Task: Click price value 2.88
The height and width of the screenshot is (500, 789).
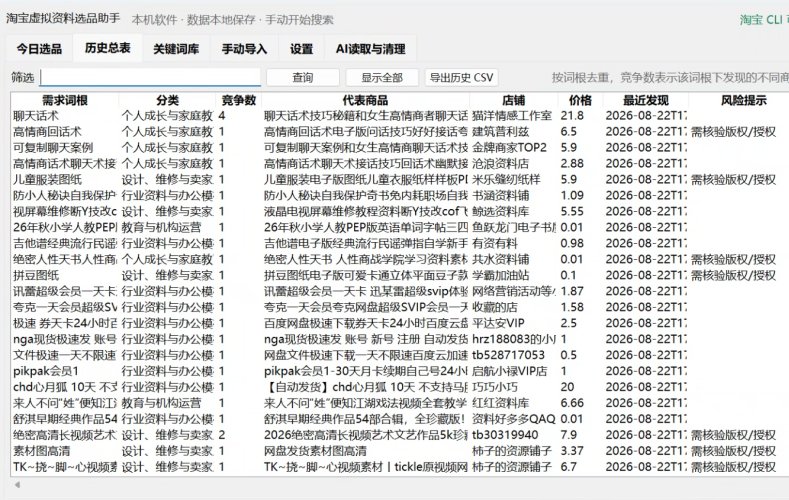Action: coord(572,163)
